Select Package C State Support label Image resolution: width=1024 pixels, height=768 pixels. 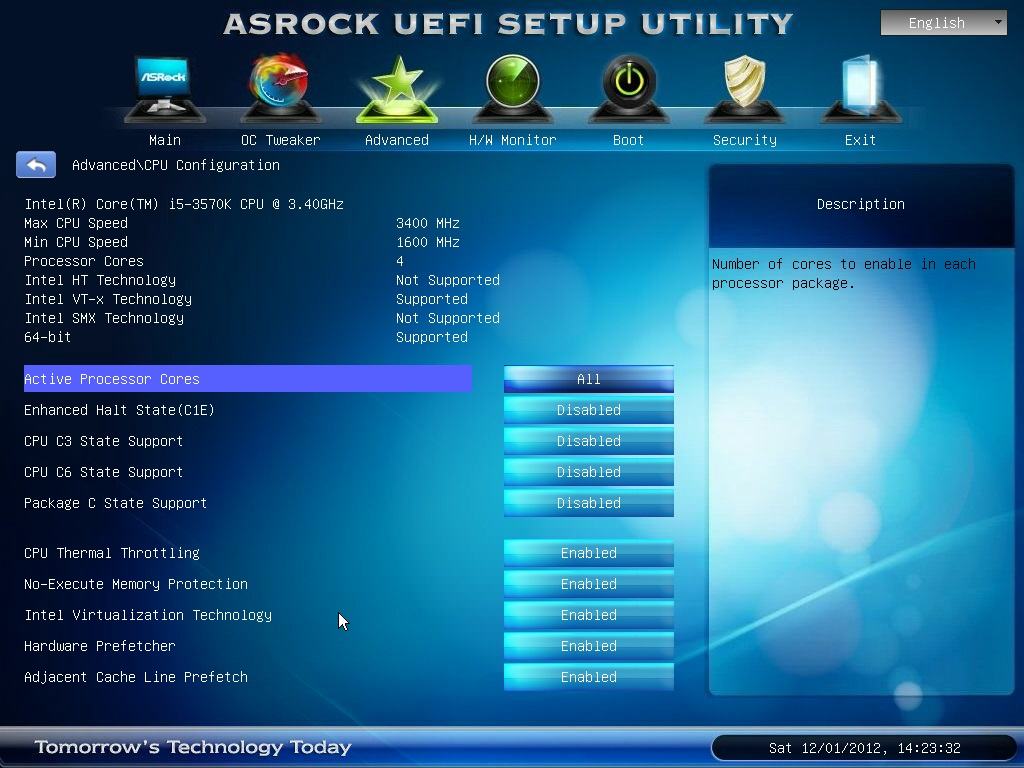click(115, 503)
